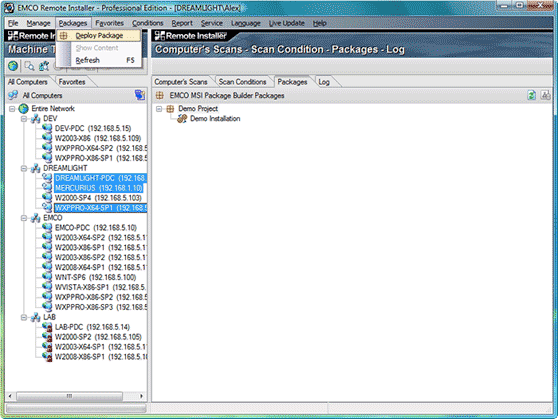Click the LAB domain group icon
This screenshot has width=558, height=419.
click(35, 317)
